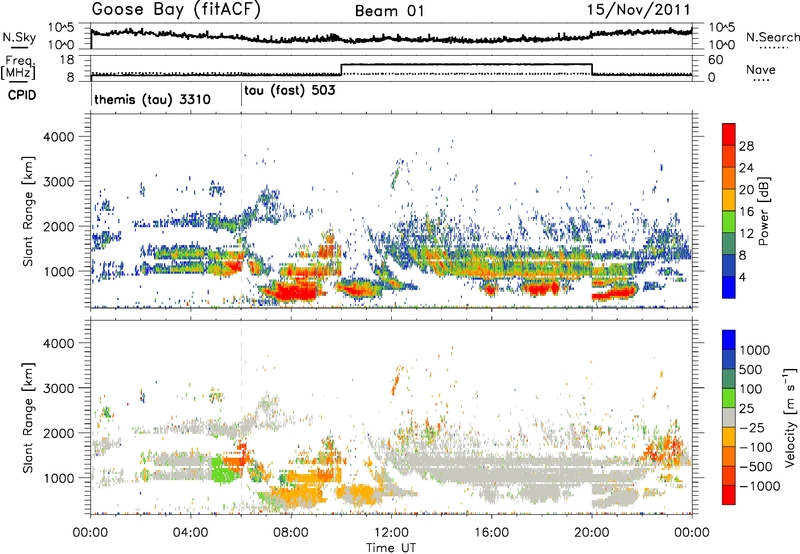The image size is (800, 554).
Task: Pick the yellow segment of the power colorbar
Action: coord(729,200)
